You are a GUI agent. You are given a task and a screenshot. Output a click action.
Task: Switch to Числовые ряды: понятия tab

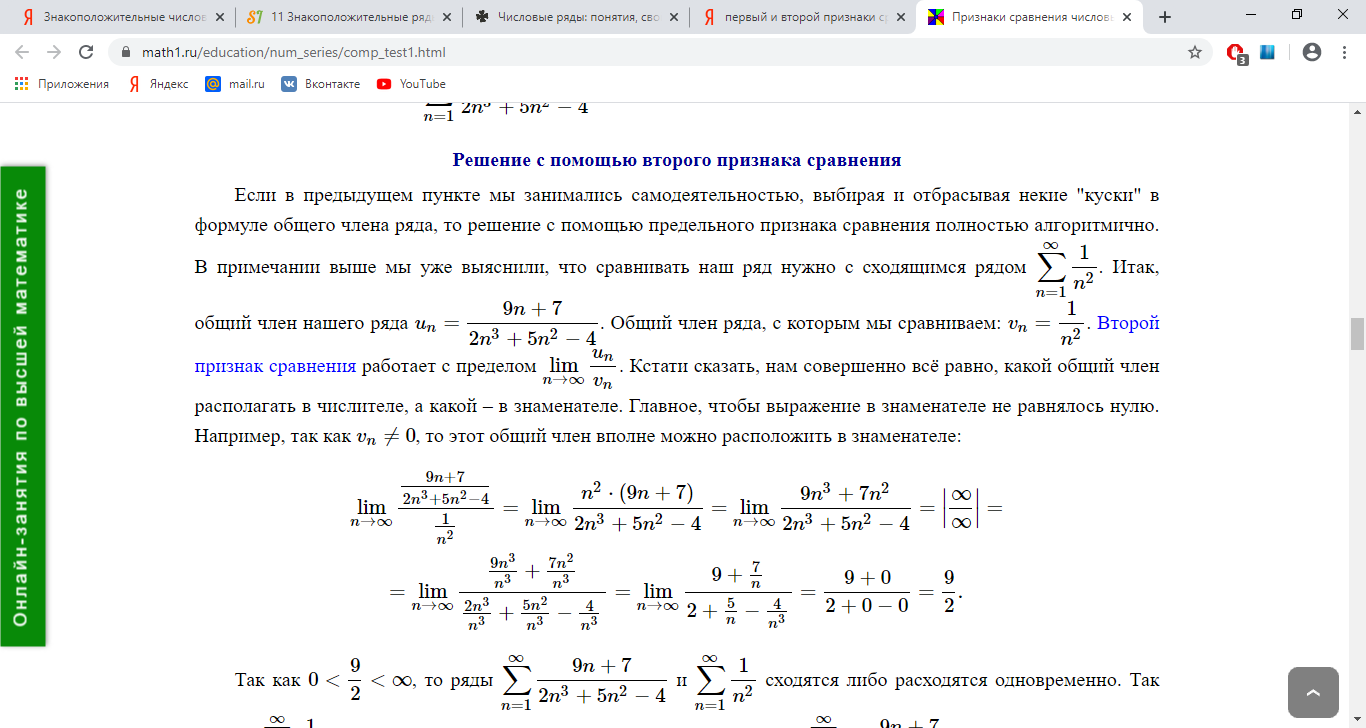point(577,17)
